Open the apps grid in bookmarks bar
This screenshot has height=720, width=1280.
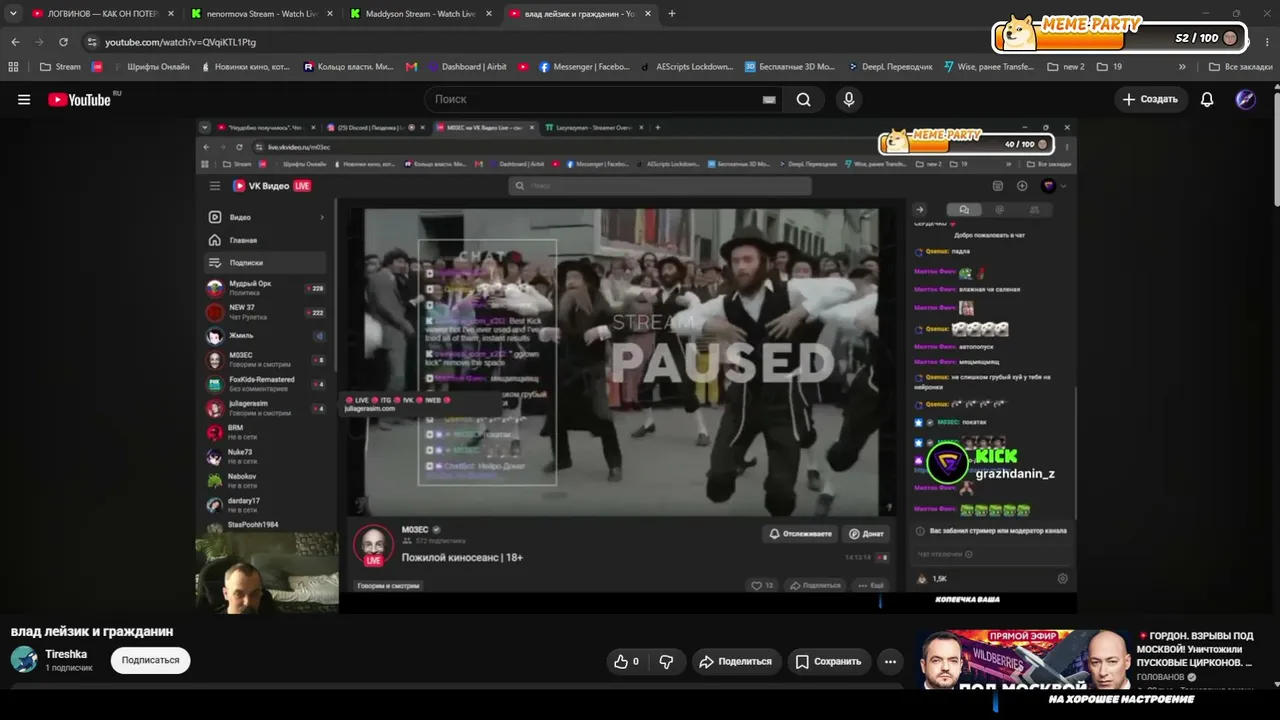pos(13,67)
